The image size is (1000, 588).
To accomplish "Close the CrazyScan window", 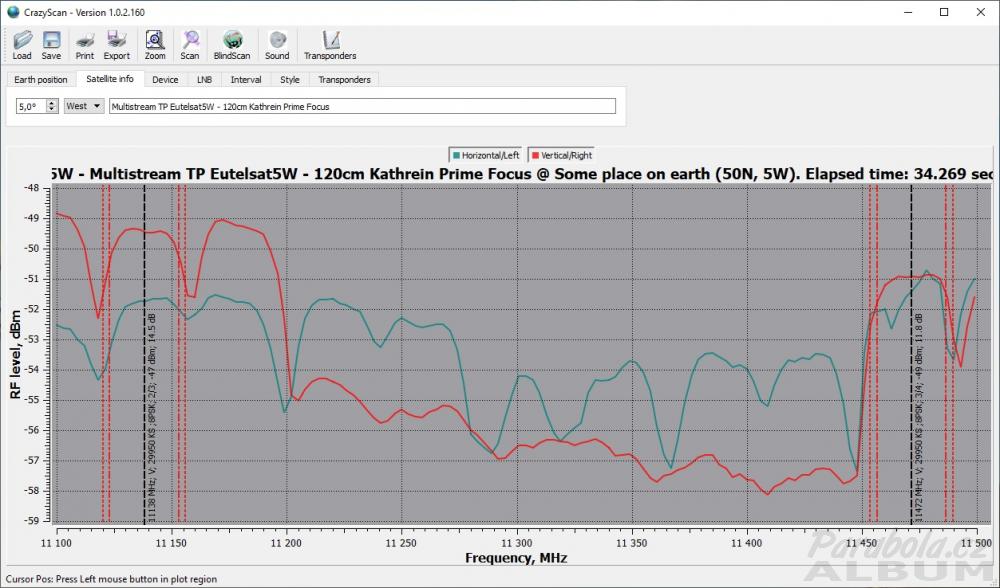I will (981, 12).
